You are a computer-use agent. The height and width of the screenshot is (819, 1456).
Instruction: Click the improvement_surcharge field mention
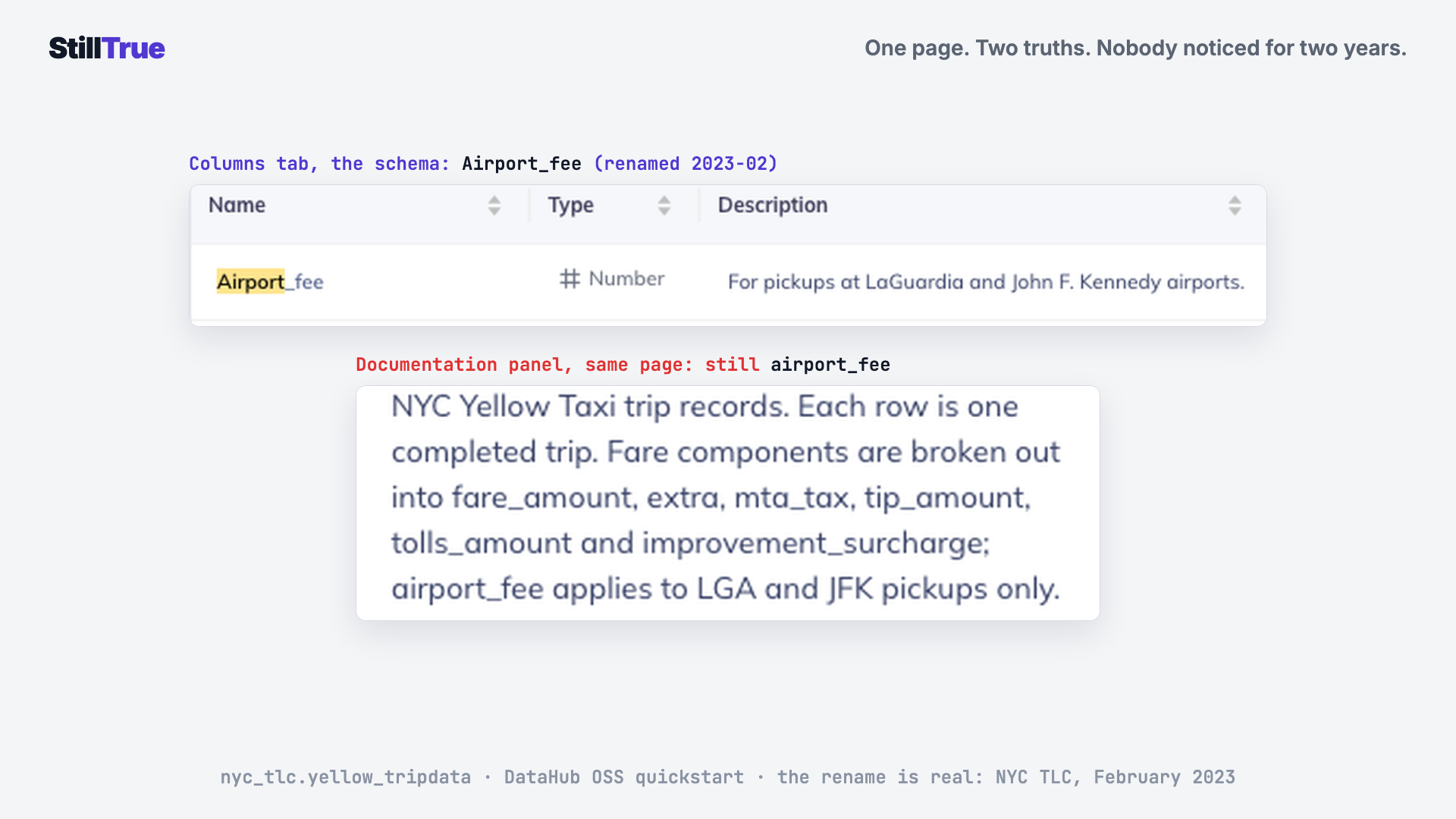[x=815, y=544]
